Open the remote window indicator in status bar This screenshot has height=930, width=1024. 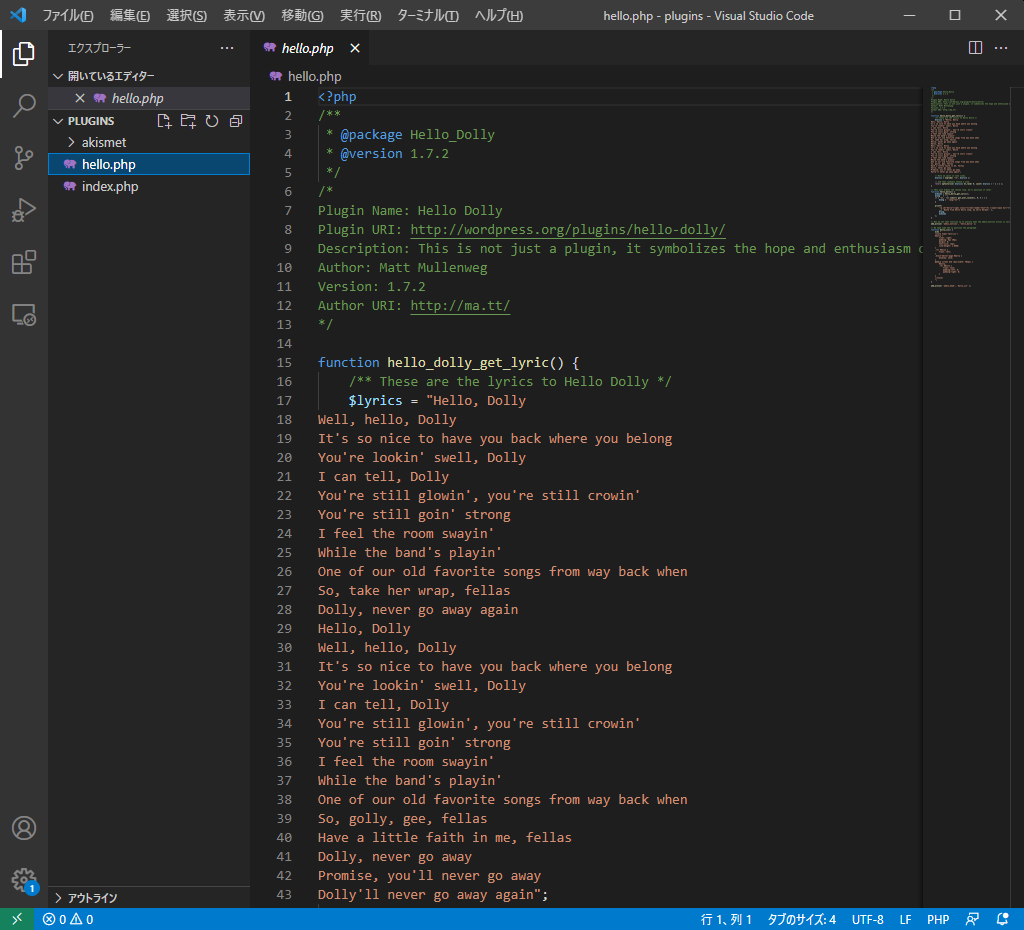[17, 919]
